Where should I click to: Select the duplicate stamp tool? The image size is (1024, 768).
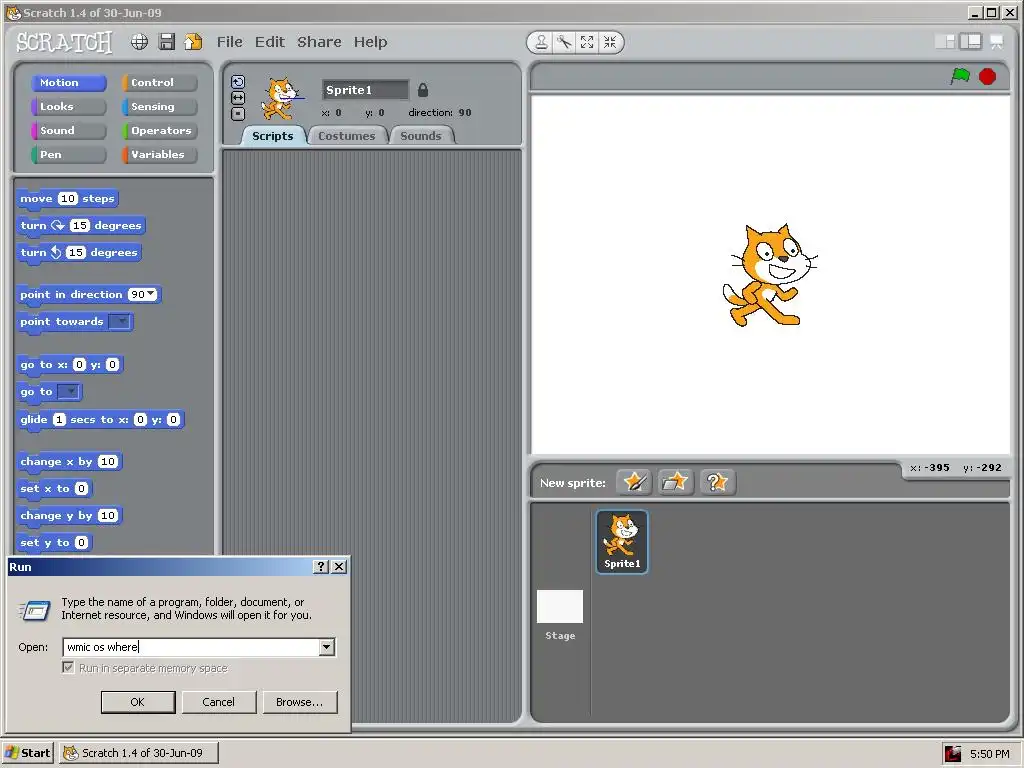coord(541,42)
